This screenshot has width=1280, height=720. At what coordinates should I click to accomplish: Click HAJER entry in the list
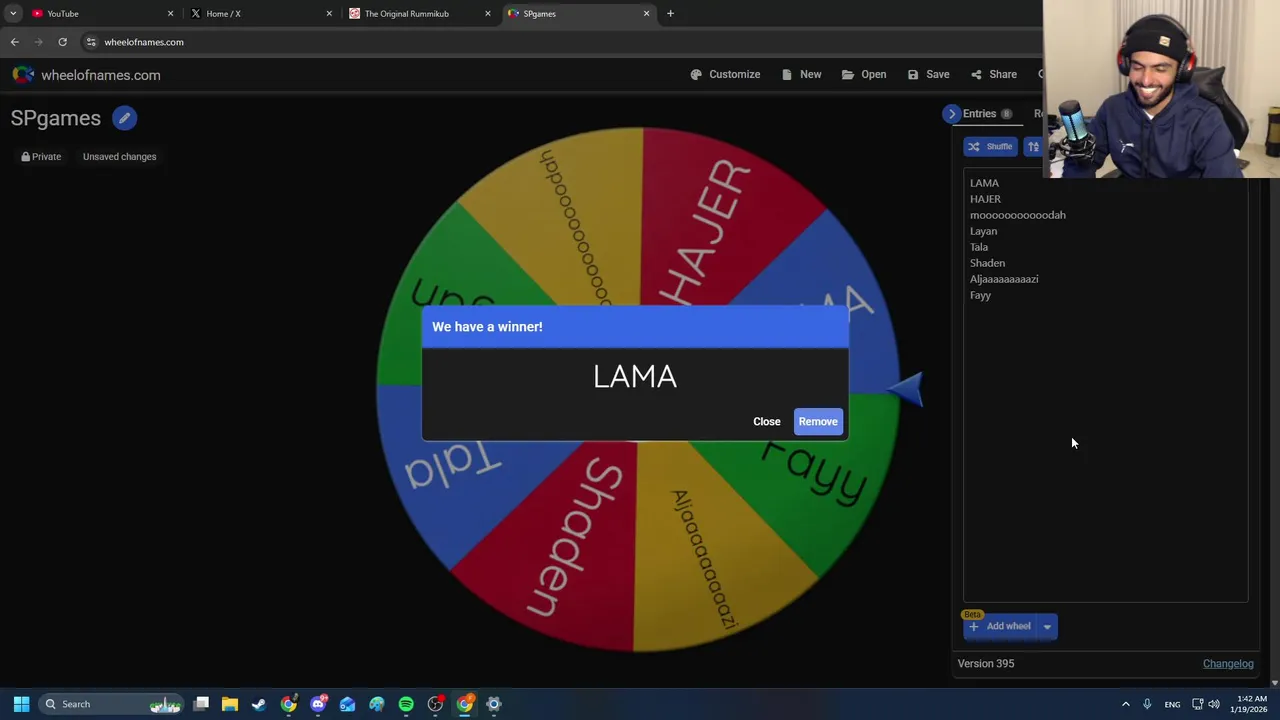click(985, 199)
